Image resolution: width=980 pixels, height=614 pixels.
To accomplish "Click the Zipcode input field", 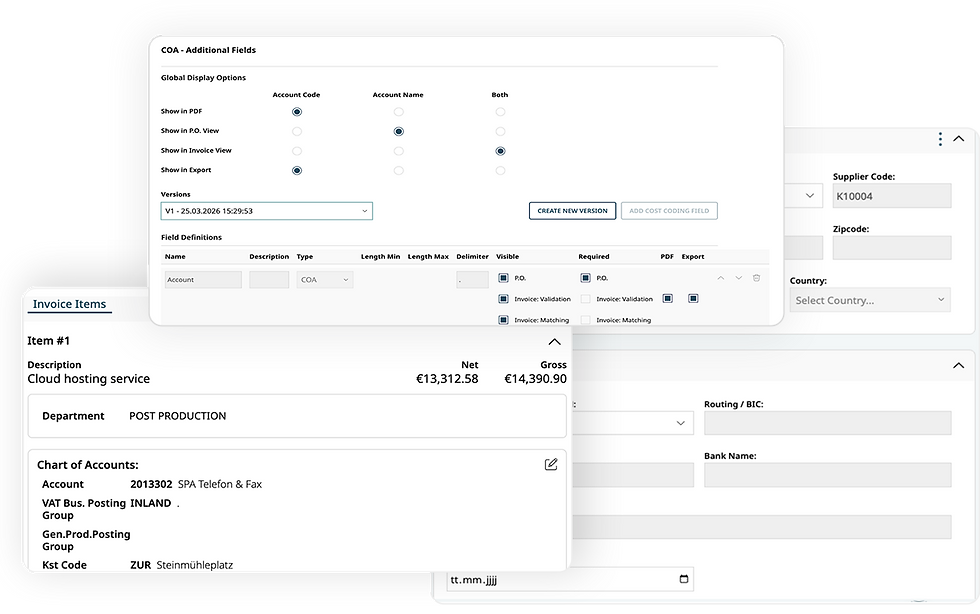I will [x=892, y=248].
